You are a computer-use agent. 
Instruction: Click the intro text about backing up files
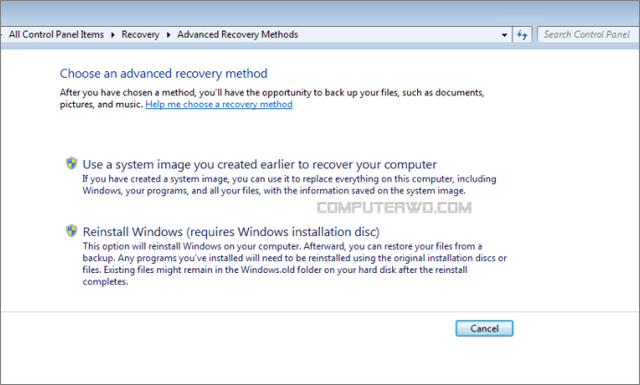(x=272, y=98)
